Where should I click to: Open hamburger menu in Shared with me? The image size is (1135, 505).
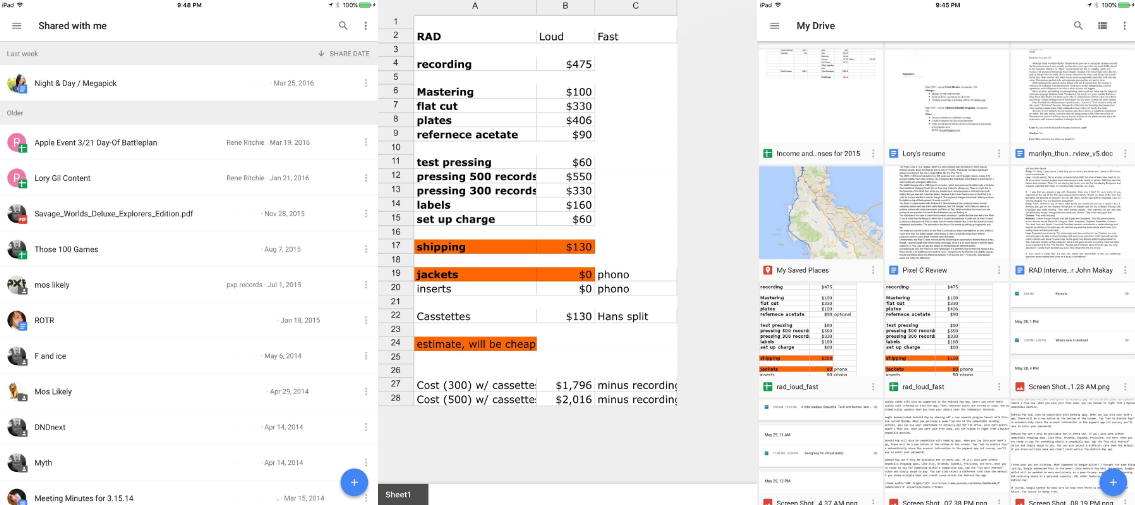[17, 25]
